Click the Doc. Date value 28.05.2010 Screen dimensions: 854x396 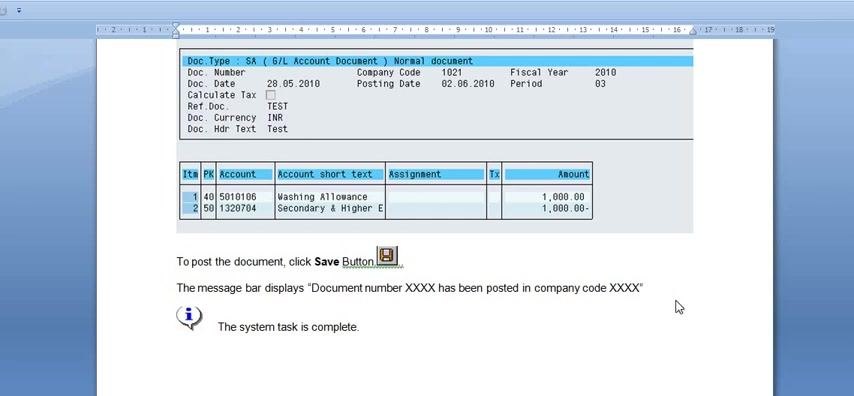click(293, 84)
